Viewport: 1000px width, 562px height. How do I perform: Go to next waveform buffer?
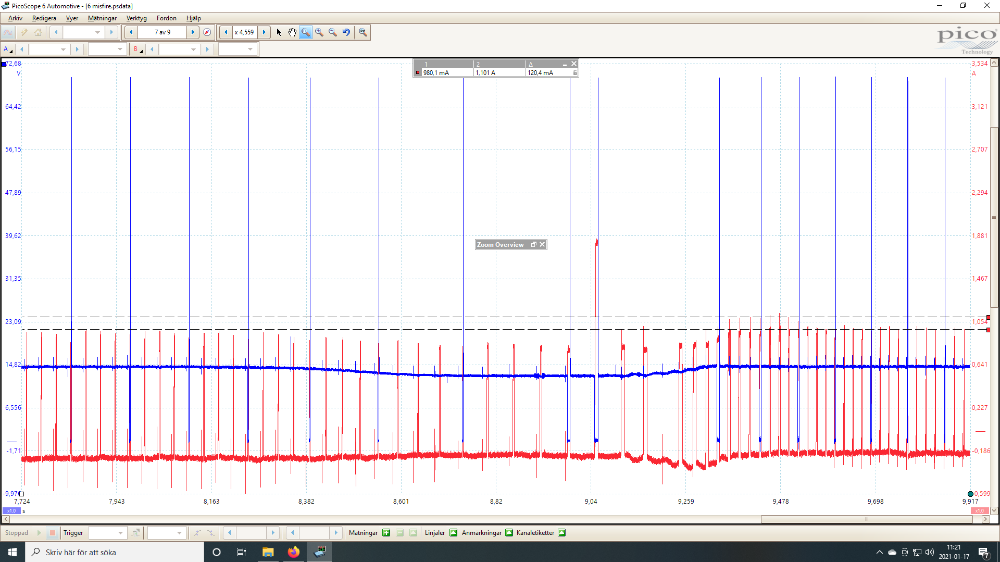click(x=195, y=32)
